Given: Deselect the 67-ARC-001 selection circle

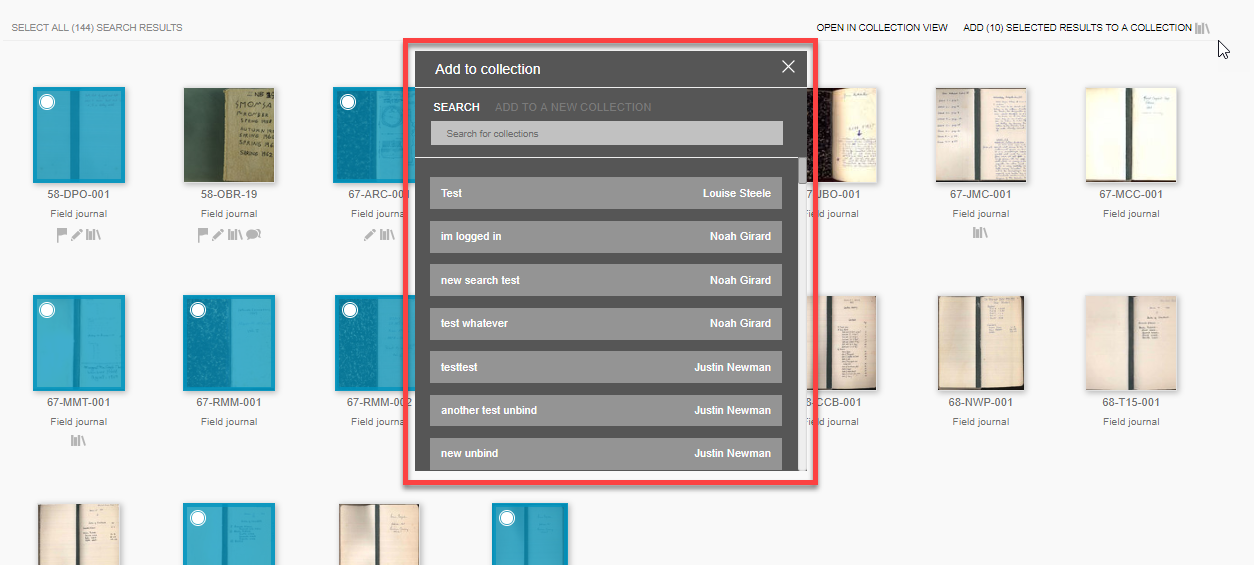Looking at the screenshot, I should tap(348, 102).
